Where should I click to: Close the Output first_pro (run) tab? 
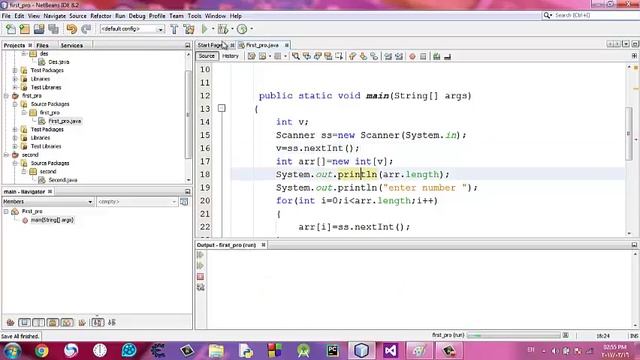pos(263,245)
